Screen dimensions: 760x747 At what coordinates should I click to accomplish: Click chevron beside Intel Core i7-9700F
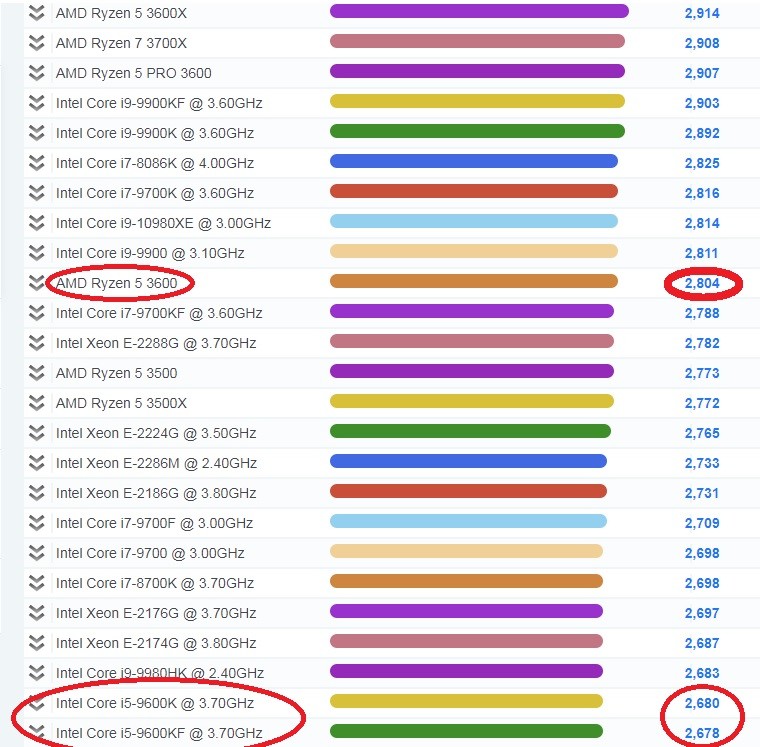click(36, 523)
